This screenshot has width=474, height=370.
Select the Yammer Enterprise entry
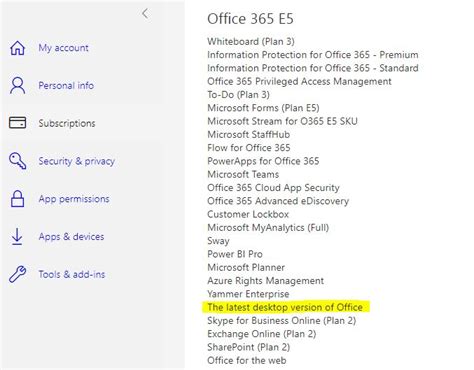[x=248, y=294]
